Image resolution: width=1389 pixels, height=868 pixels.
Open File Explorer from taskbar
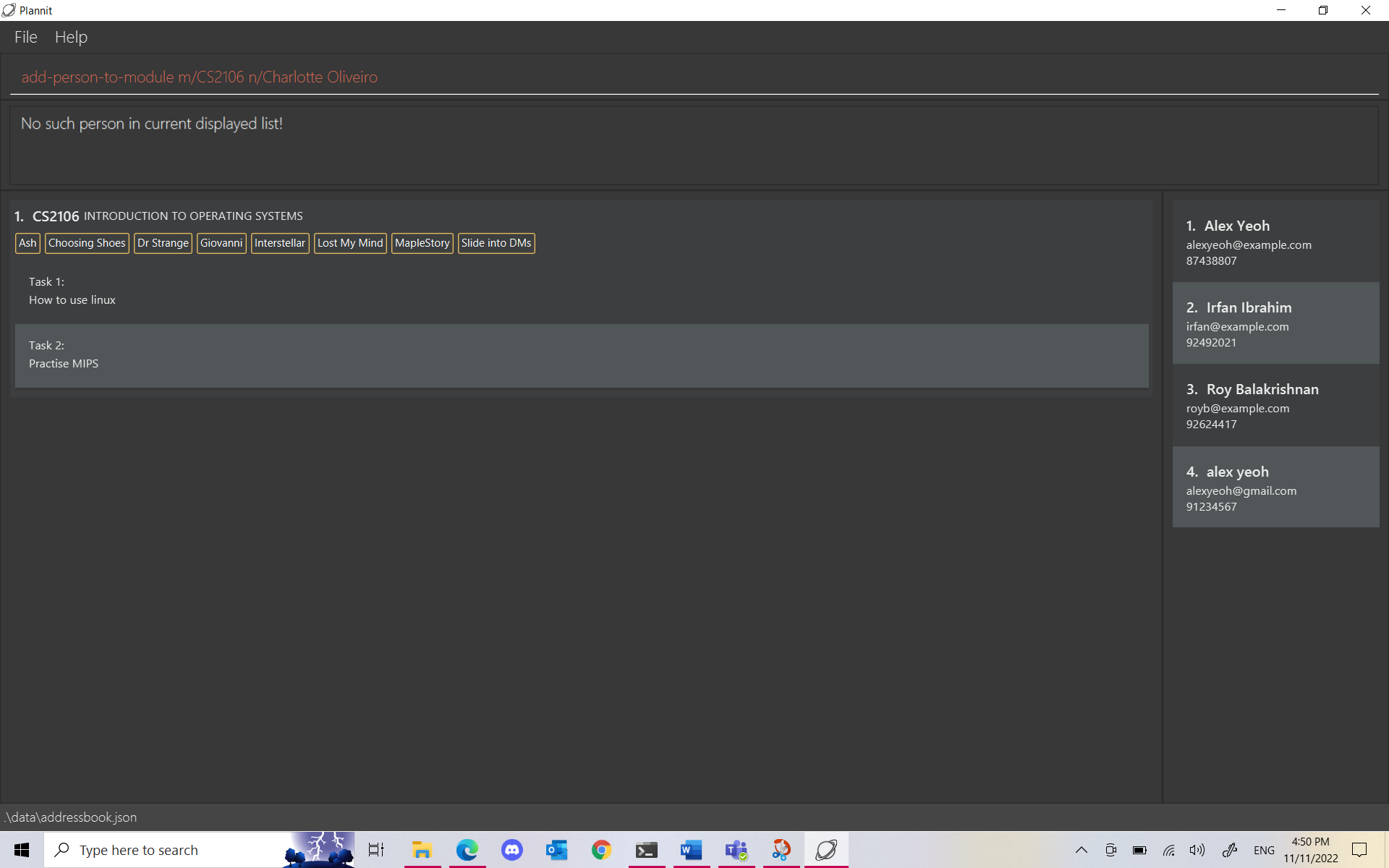pos(422,850)
